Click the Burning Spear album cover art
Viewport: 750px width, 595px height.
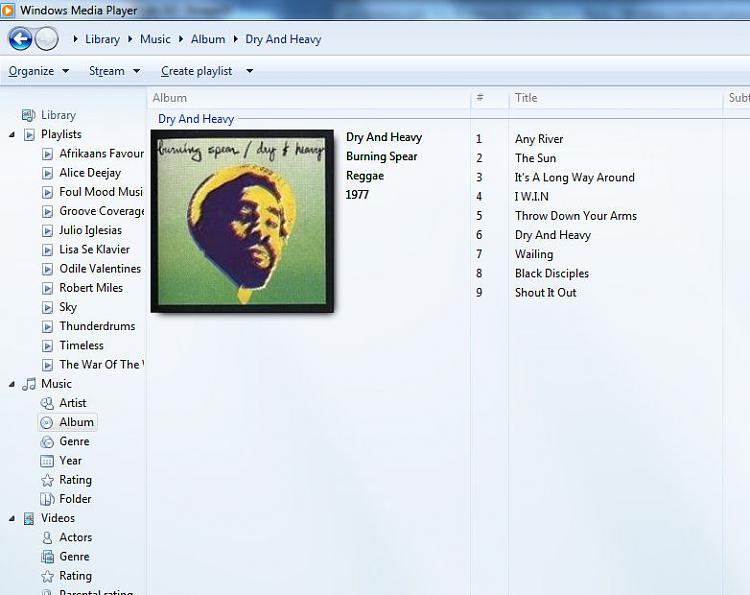click(242, 221)
